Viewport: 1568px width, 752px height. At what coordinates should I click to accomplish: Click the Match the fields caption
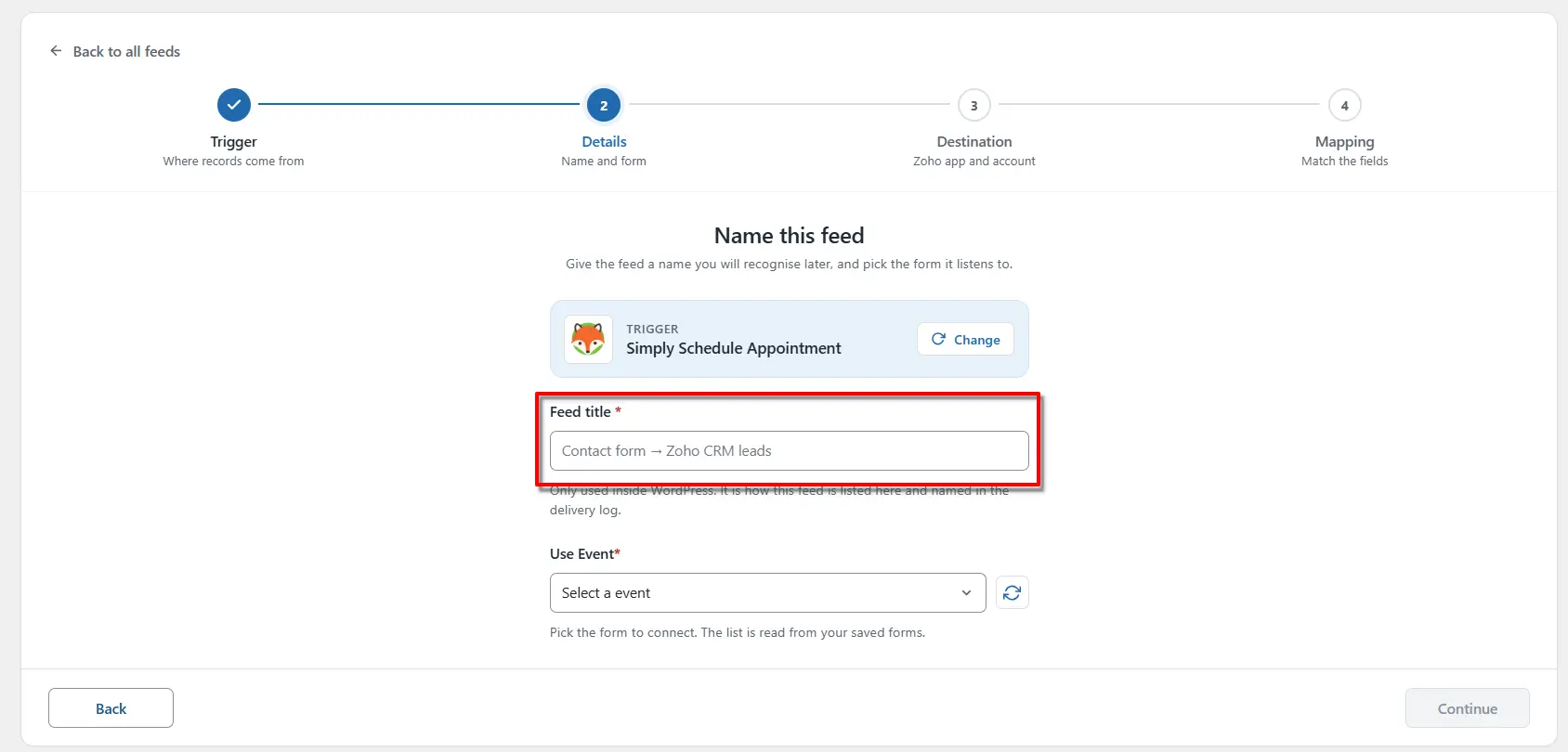coord(1345,162)
